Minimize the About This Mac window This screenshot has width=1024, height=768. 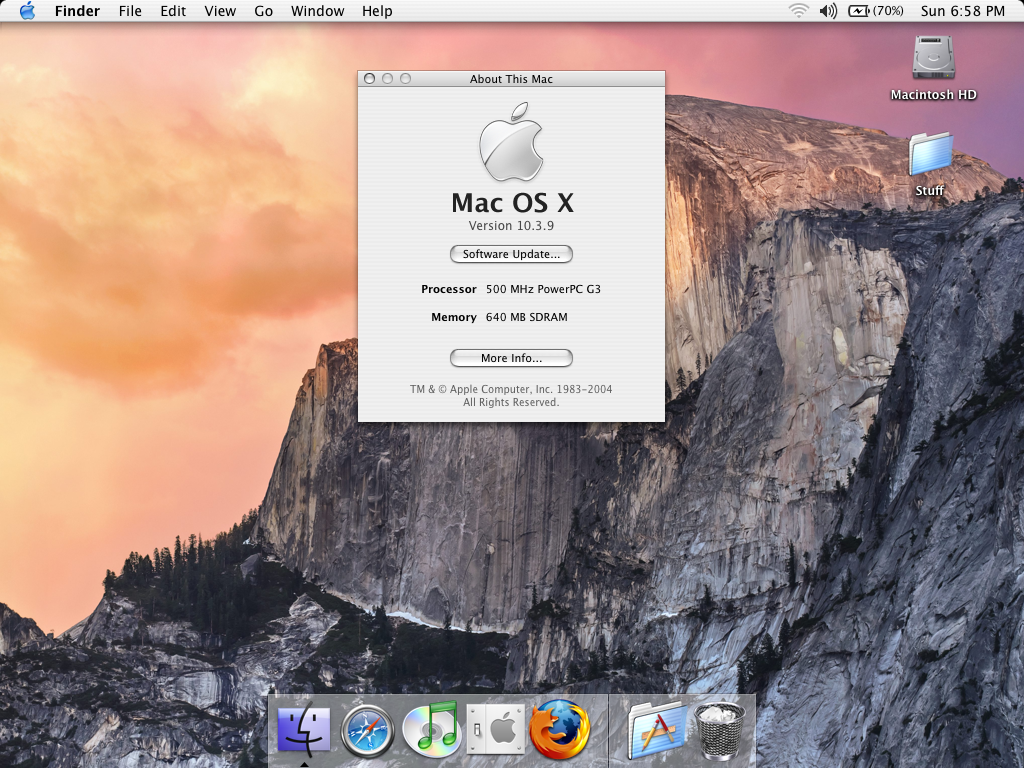pyautogui.click(x=387, y=78)
